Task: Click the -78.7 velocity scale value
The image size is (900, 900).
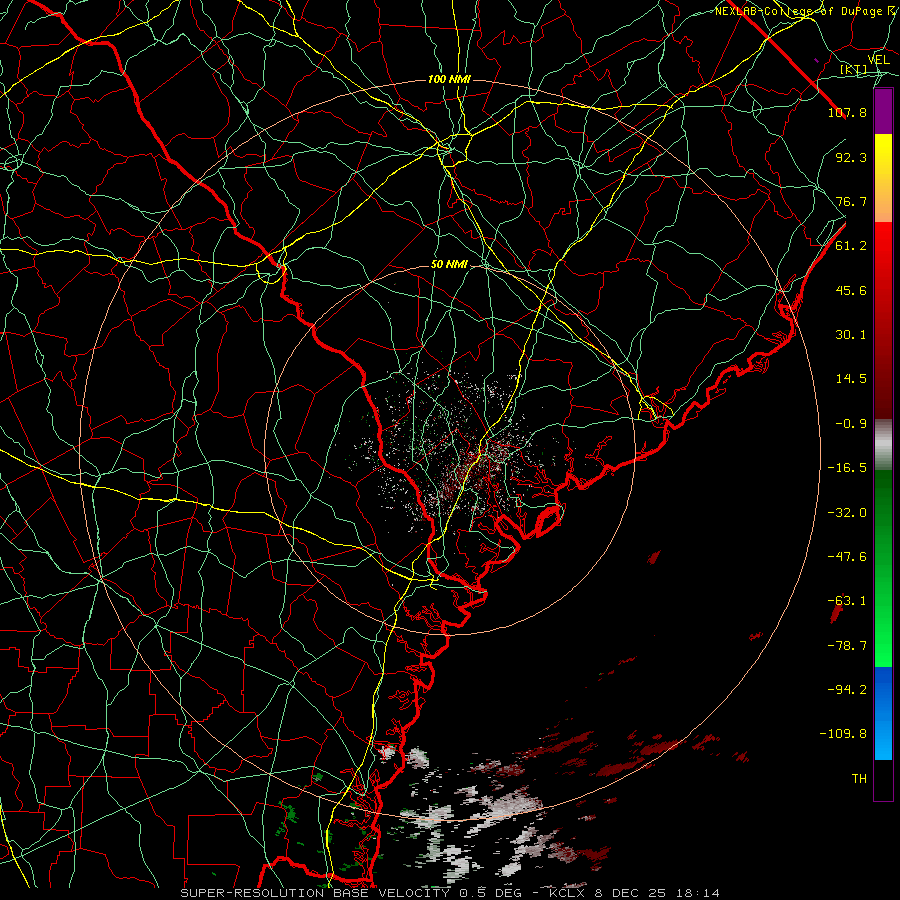Action: pos(847,646)
